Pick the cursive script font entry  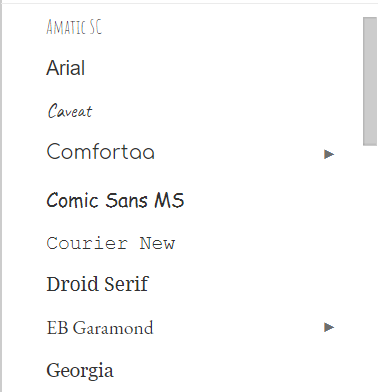coord(70,111)
